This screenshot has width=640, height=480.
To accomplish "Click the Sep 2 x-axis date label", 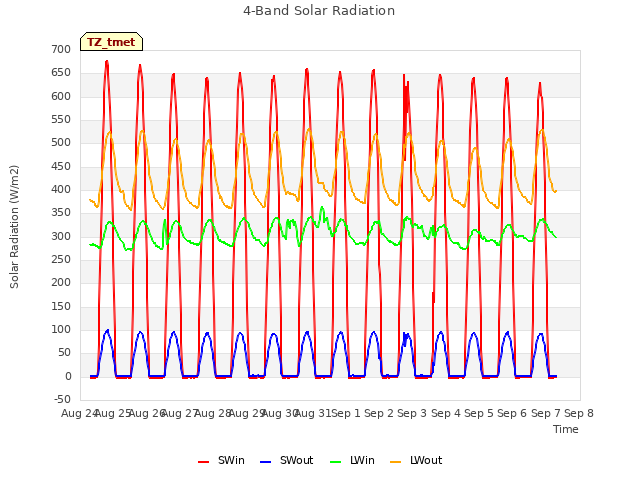I will click(x=379, y=413).
